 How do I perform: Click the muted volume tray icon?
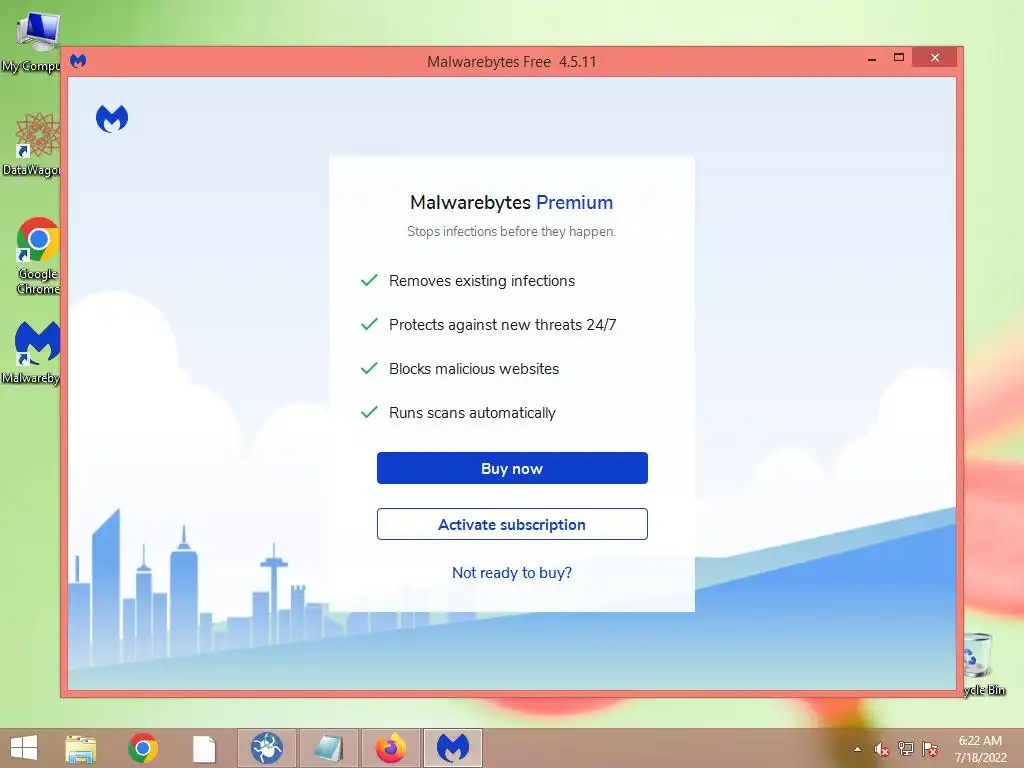click(881, 750)
